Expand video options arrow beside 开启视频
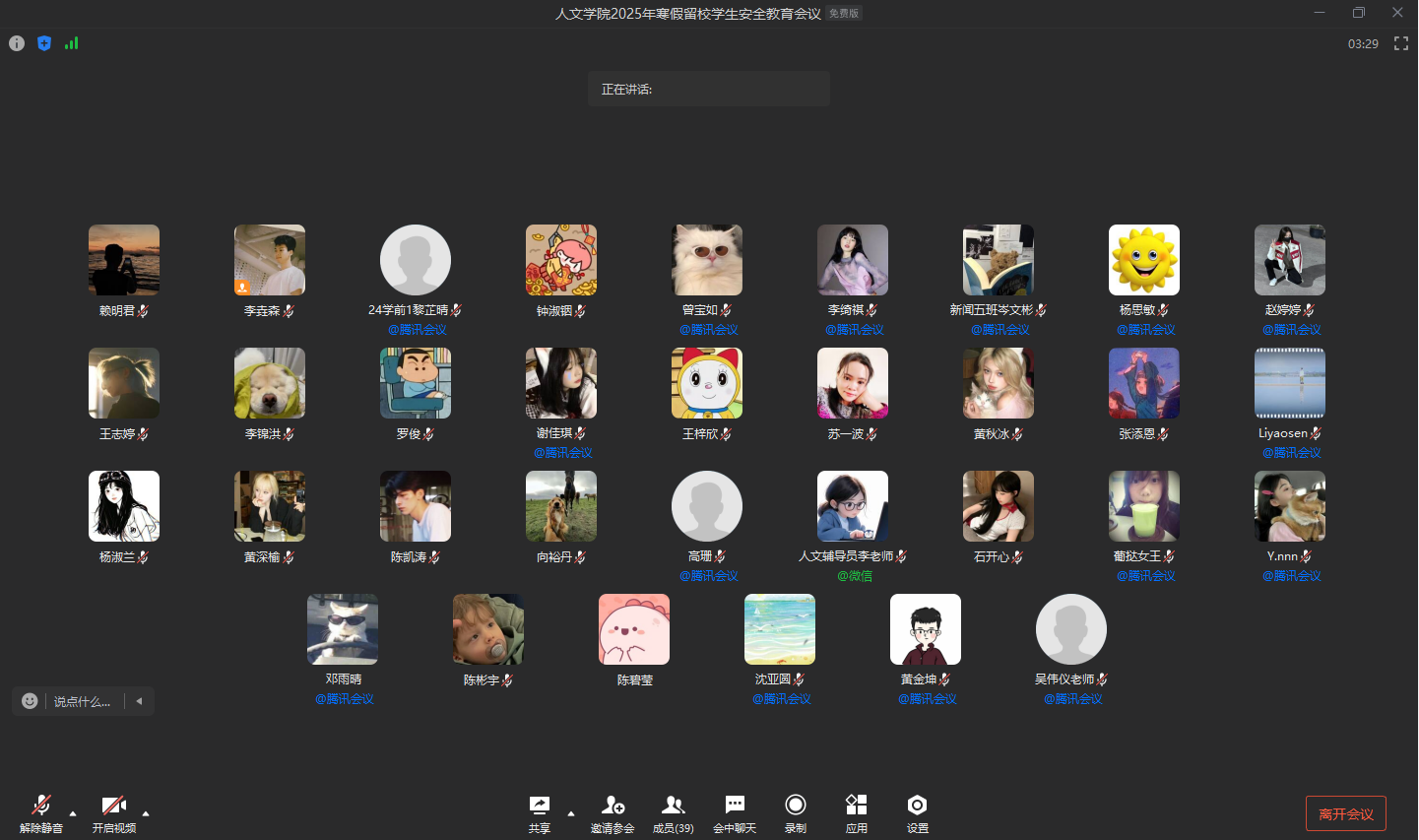This screenshot has height=840, width=1419. (146, 813)
